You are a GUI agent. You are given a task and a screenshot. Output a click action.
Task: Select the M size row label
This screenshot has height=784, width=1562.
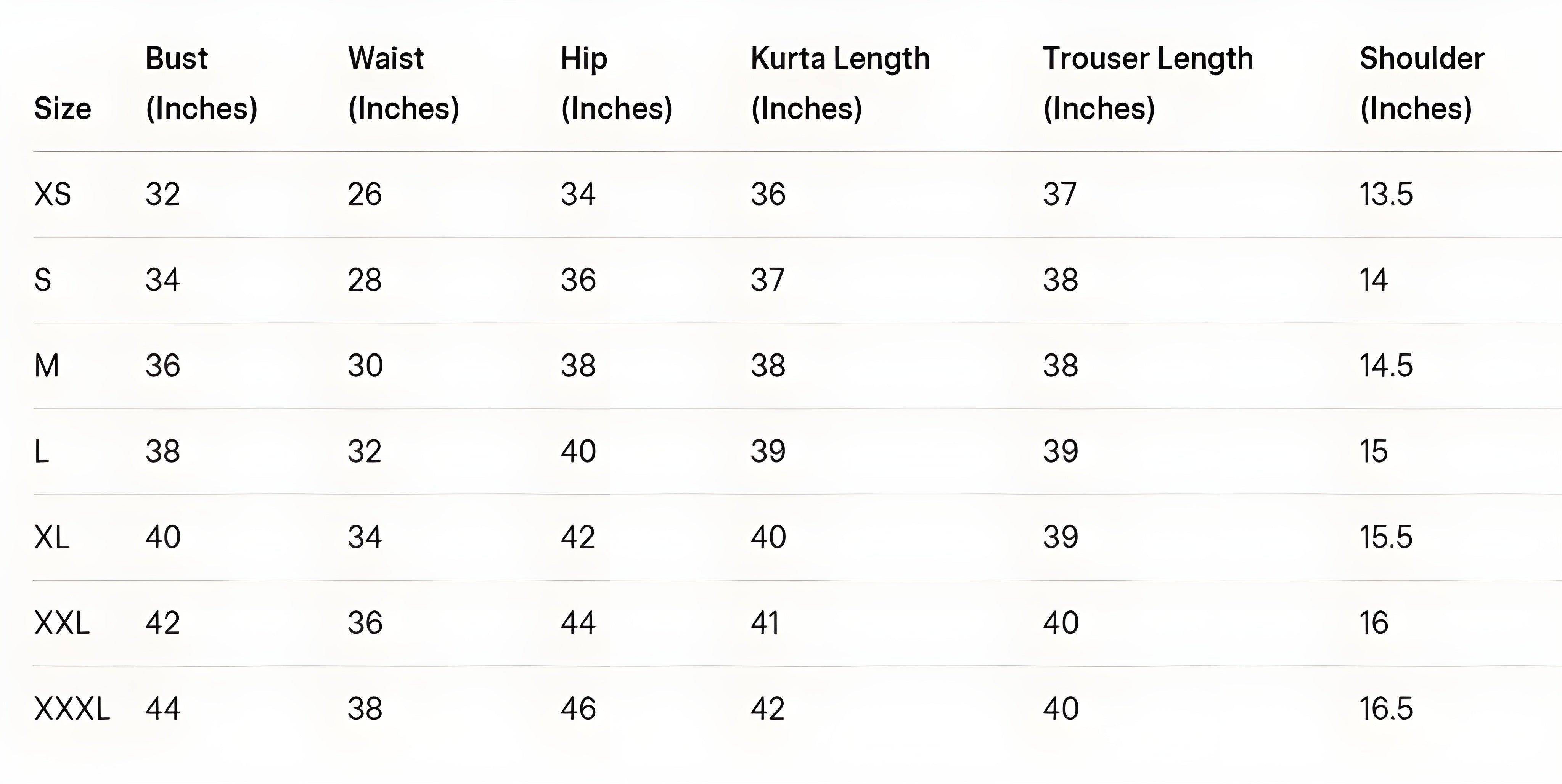(x=47, y=366)
